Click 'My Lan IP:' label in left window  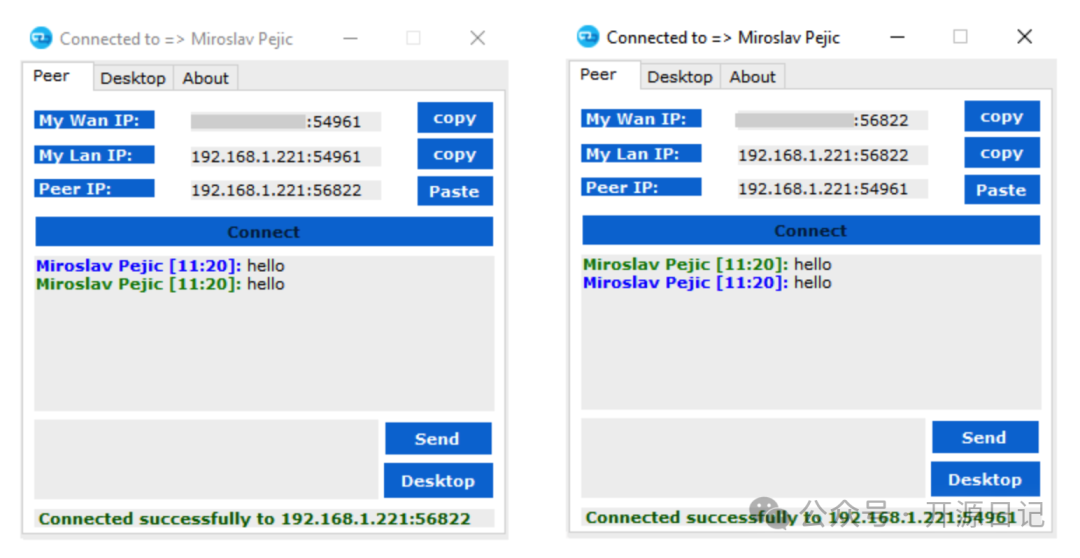[94, 155]
